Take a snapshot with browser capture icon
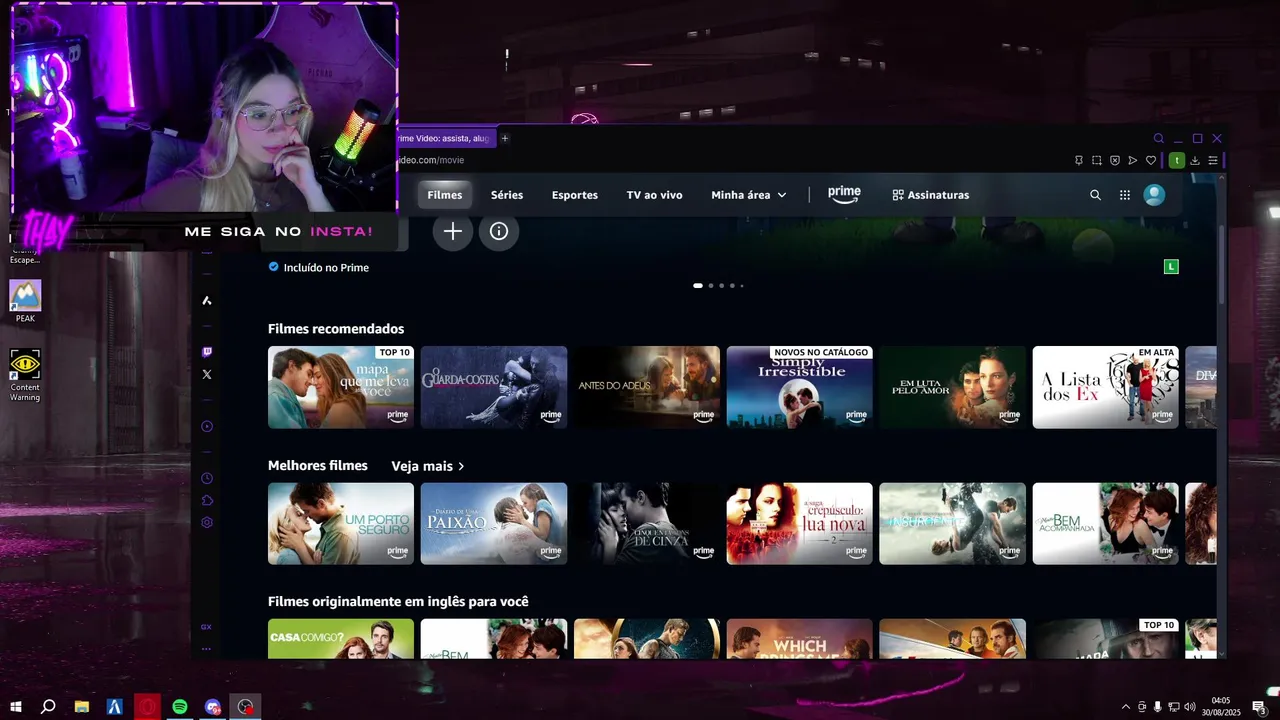 [x=1097, y=160]
